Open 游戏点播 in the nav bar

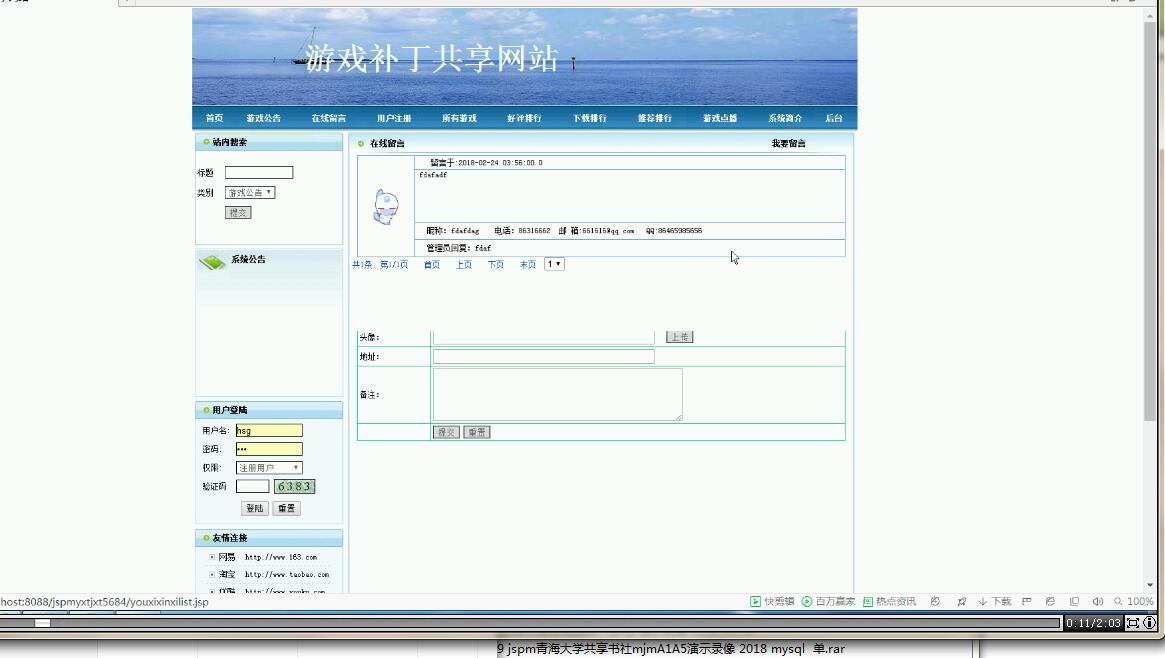point(720,118)
